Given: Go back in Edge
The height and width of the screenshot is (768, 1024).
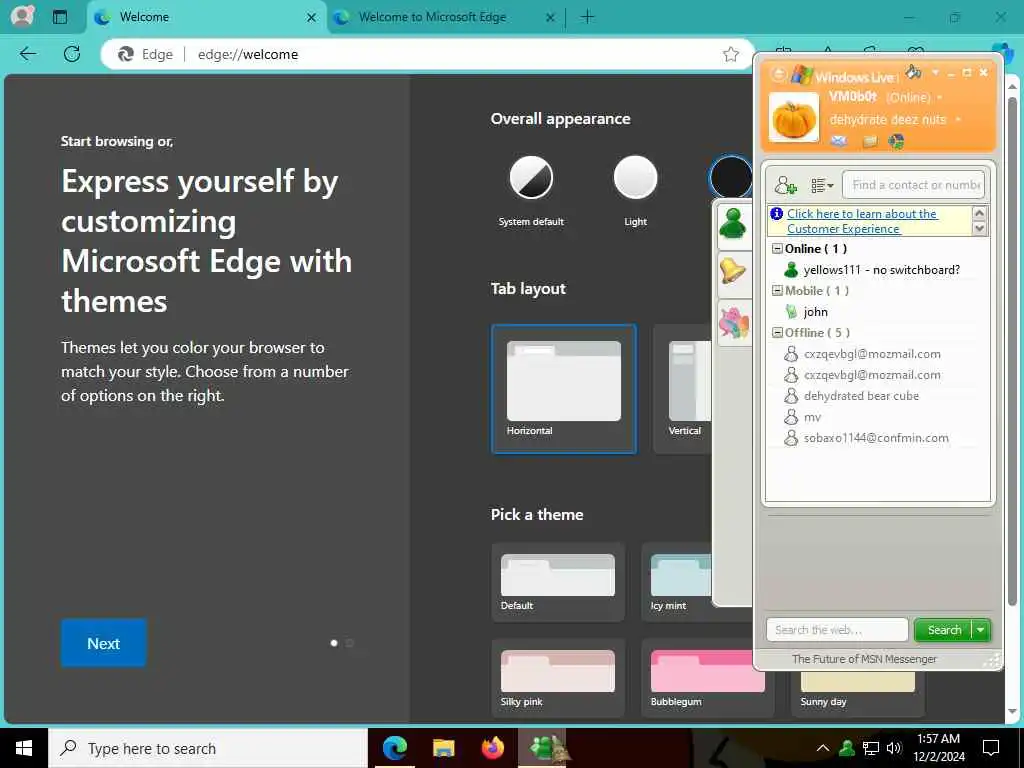Looking at the screenshot, I should [27, 54].
